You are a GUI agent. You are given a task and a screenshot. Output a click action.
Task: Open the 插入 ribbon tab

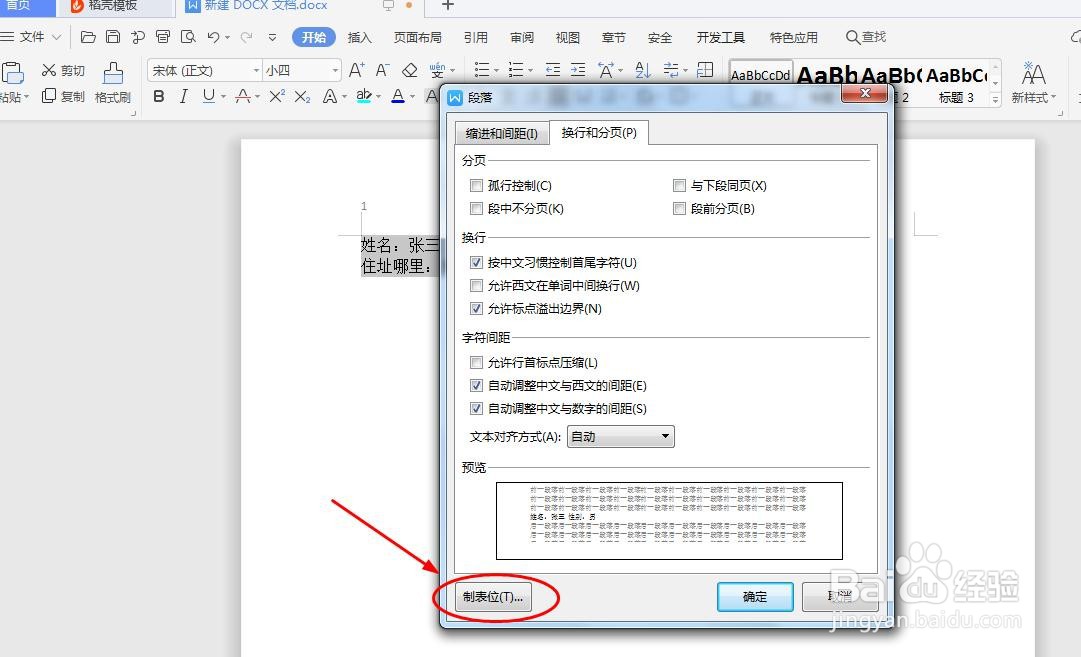point(359,37)
